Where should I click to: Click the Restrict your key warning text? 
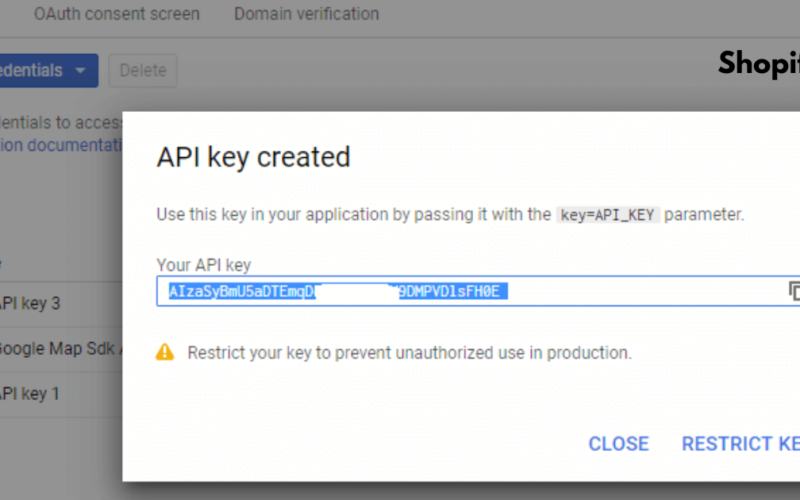pyautogui.click(x=410, y=353)
